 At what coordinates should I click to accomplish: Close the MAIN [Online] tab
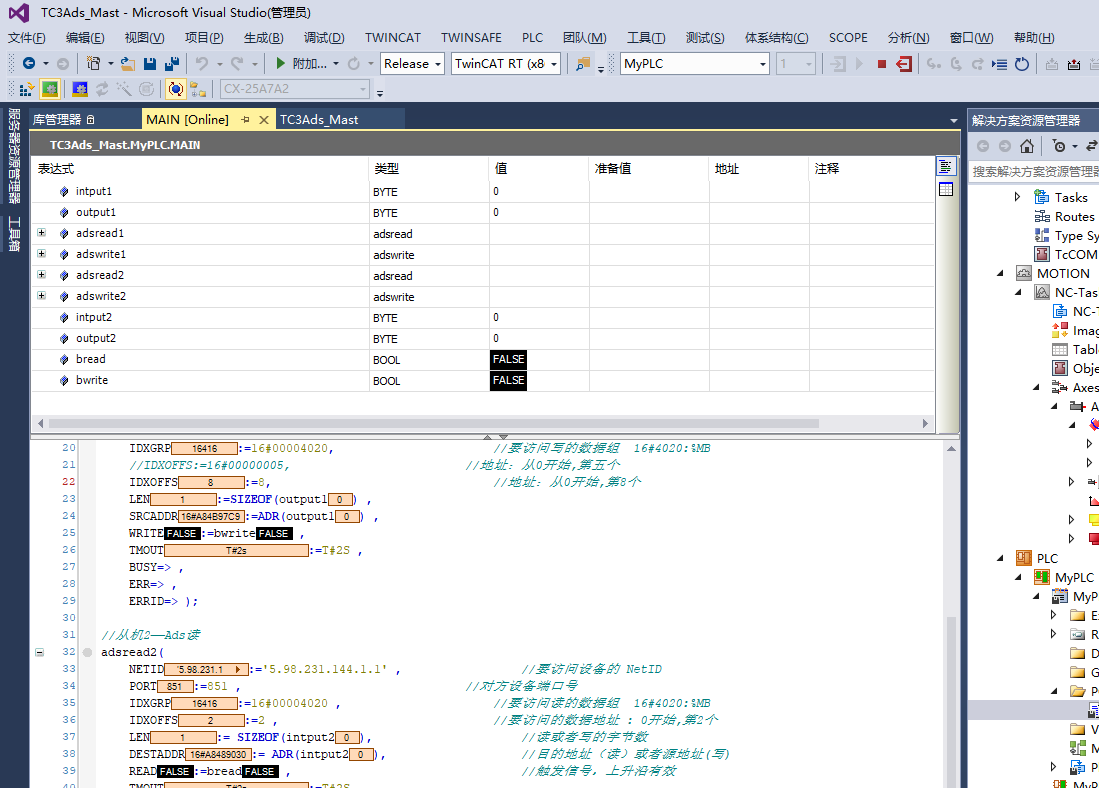point(264,120)
